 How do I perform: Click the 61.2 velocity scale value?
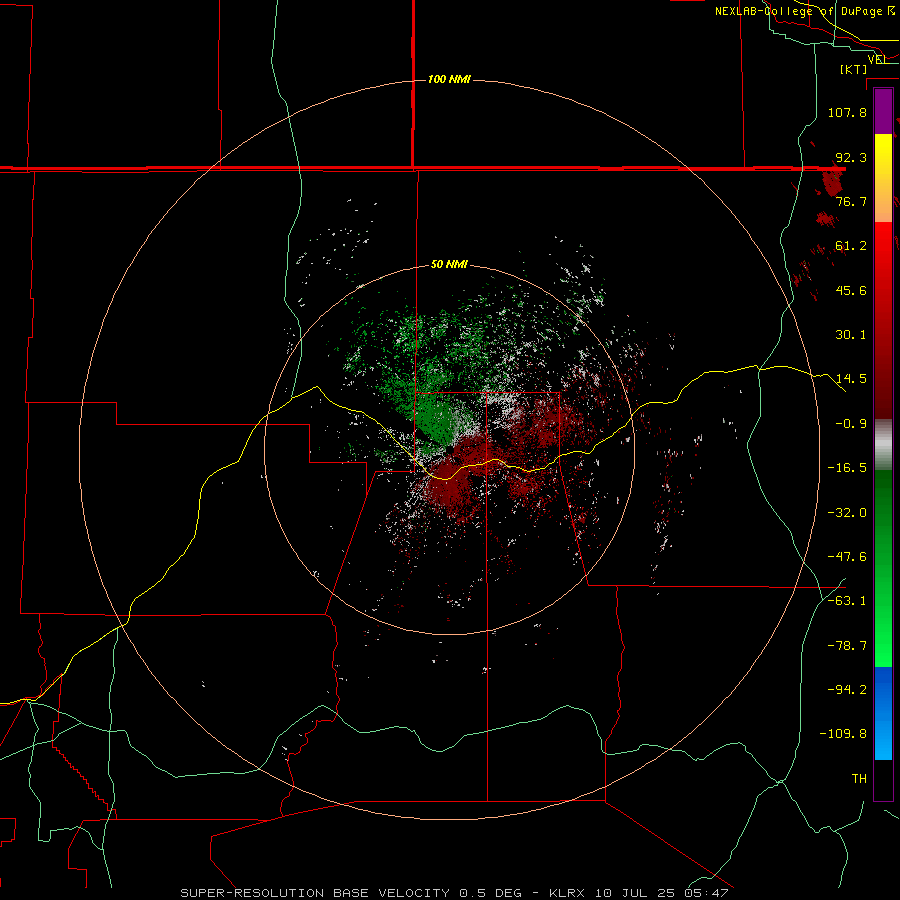click(851, 246)
